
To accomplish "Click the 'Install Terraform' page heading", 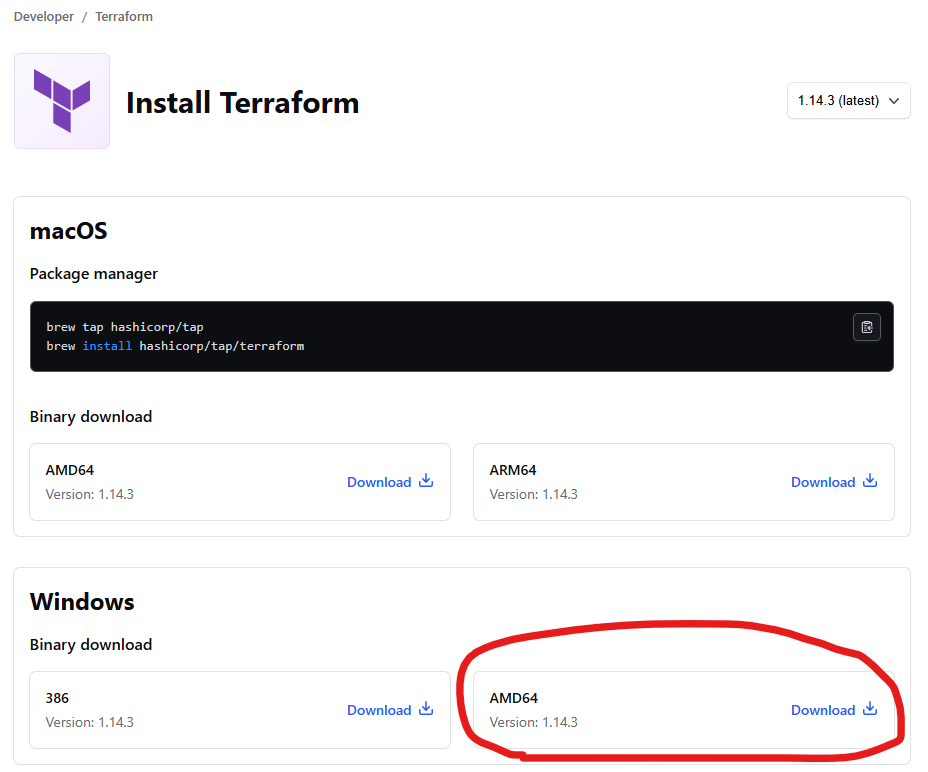I will coord(243,102).
